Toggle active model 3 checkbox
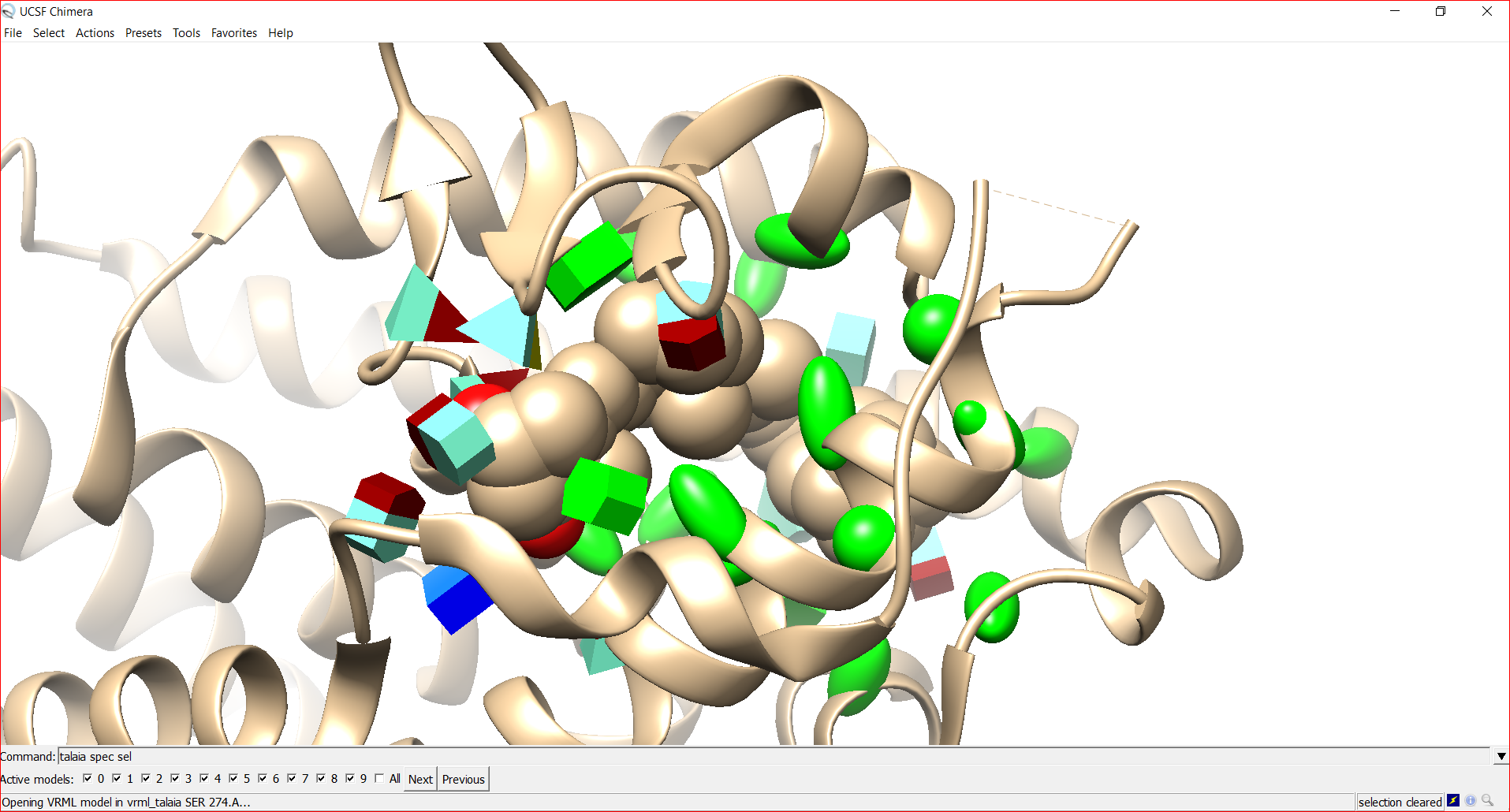 coord(175,778)
